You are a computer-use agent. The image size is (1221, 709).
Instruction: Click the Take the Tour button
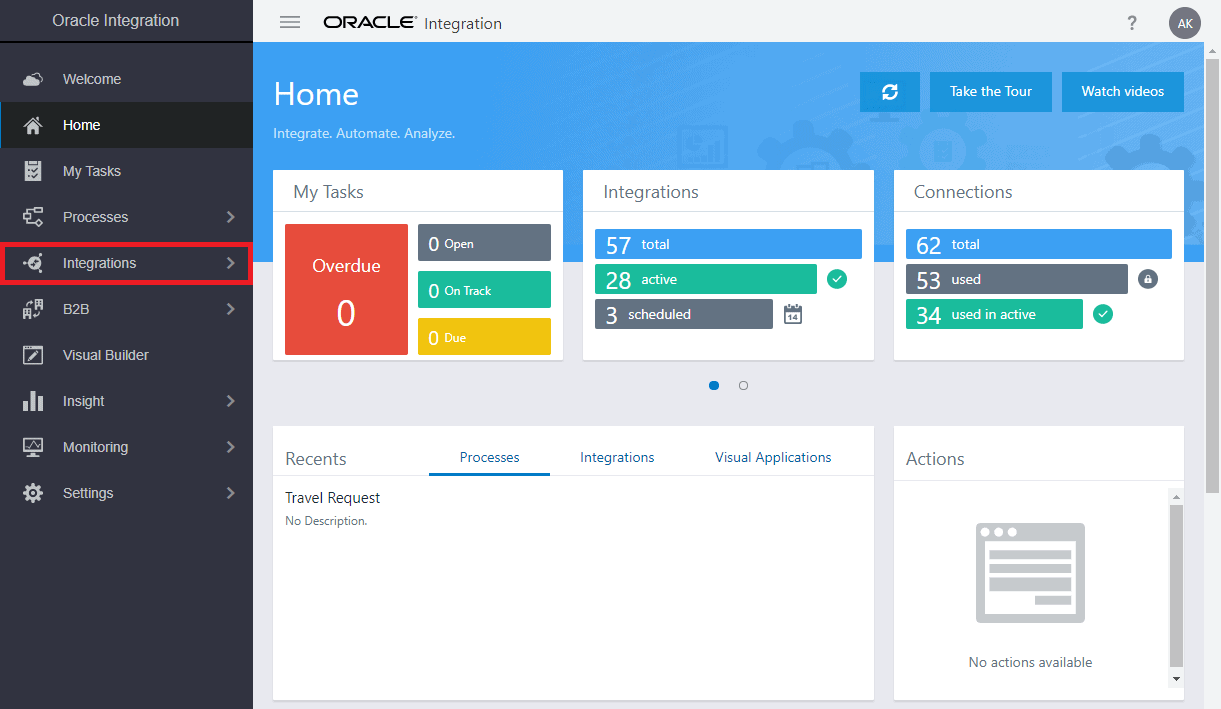991,91
